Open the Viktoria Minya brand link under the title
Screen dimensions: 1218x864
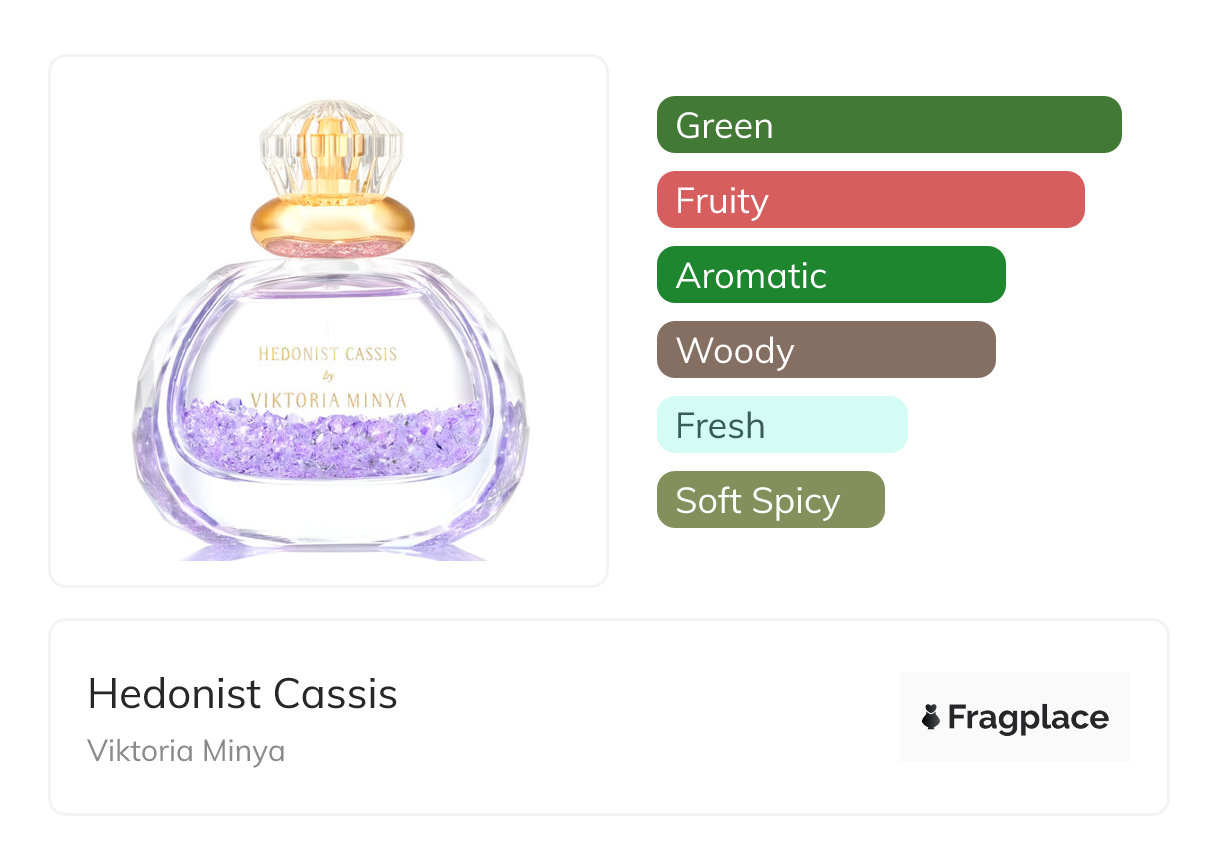pyautogui.click(x=186, y=751)
